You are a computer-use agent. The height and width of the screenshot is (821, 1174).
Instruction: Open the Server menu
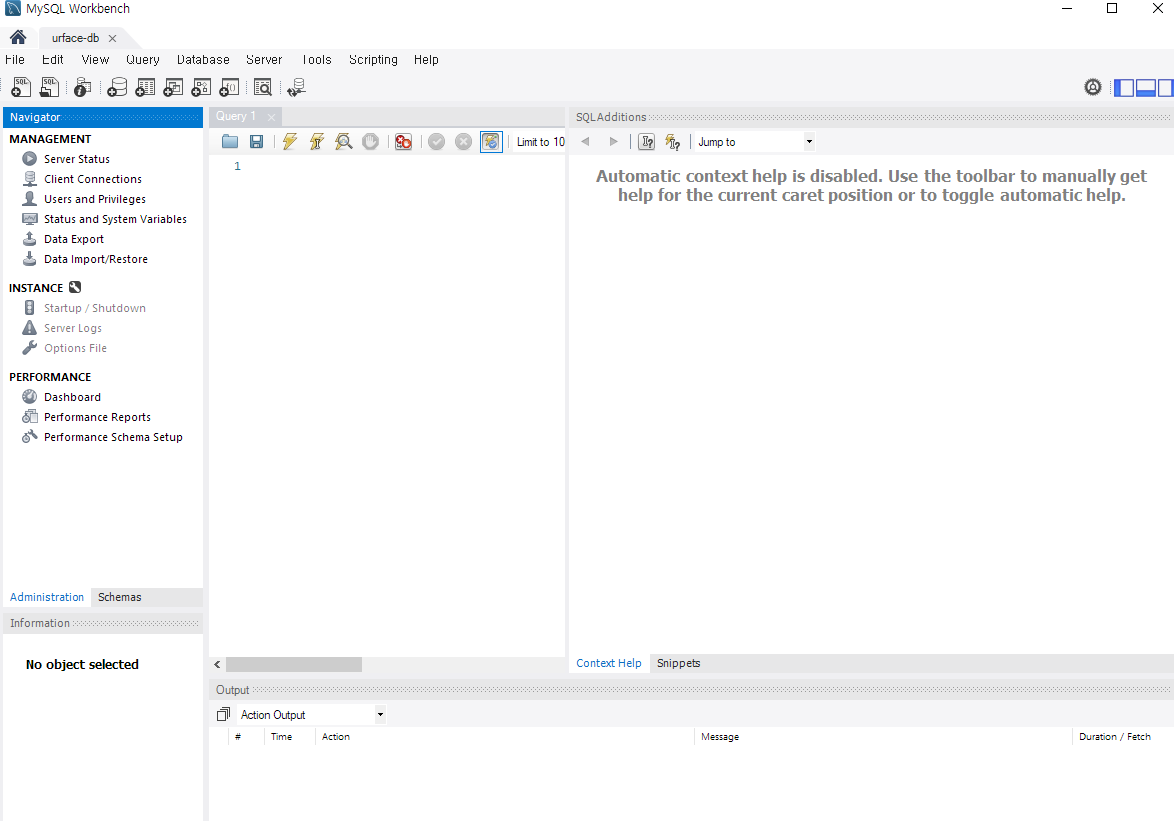264,60
